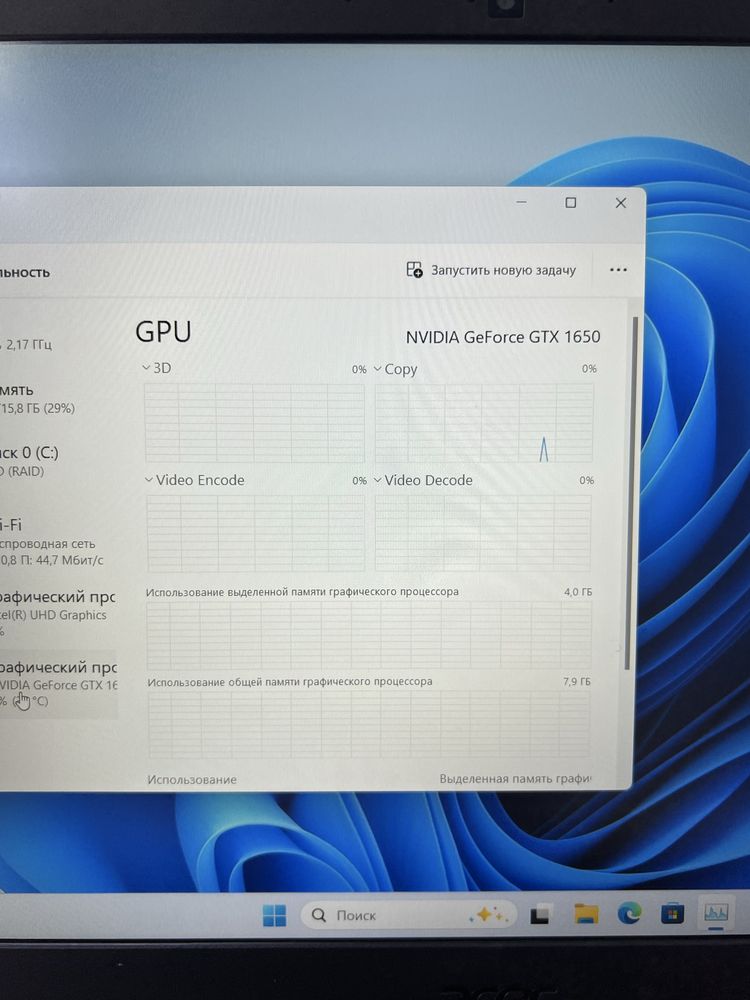Click the 3D utilization graph
Image resolution: width=750 pixels, height=1000 pixels.
tap(254, 422)
